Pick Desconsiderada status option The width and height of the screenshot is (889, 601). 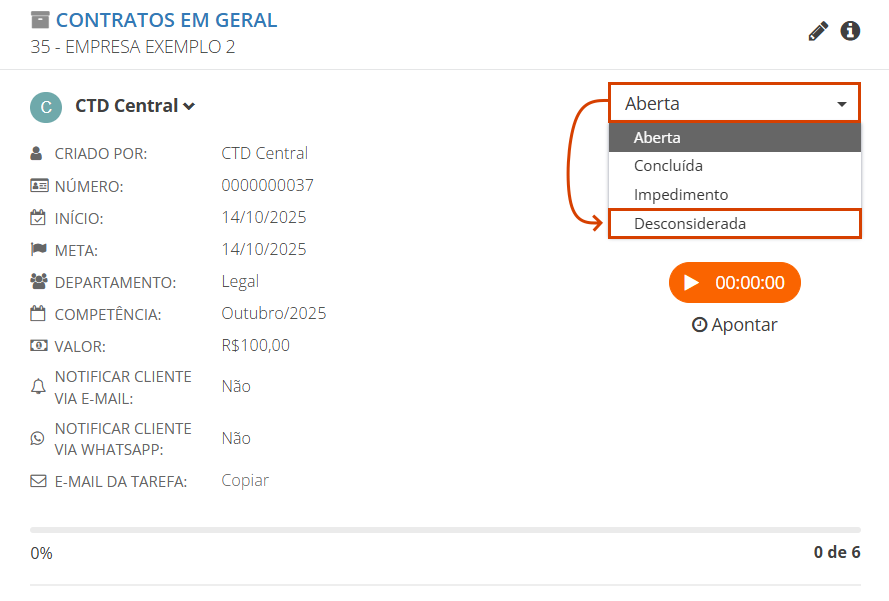[734, 224]
